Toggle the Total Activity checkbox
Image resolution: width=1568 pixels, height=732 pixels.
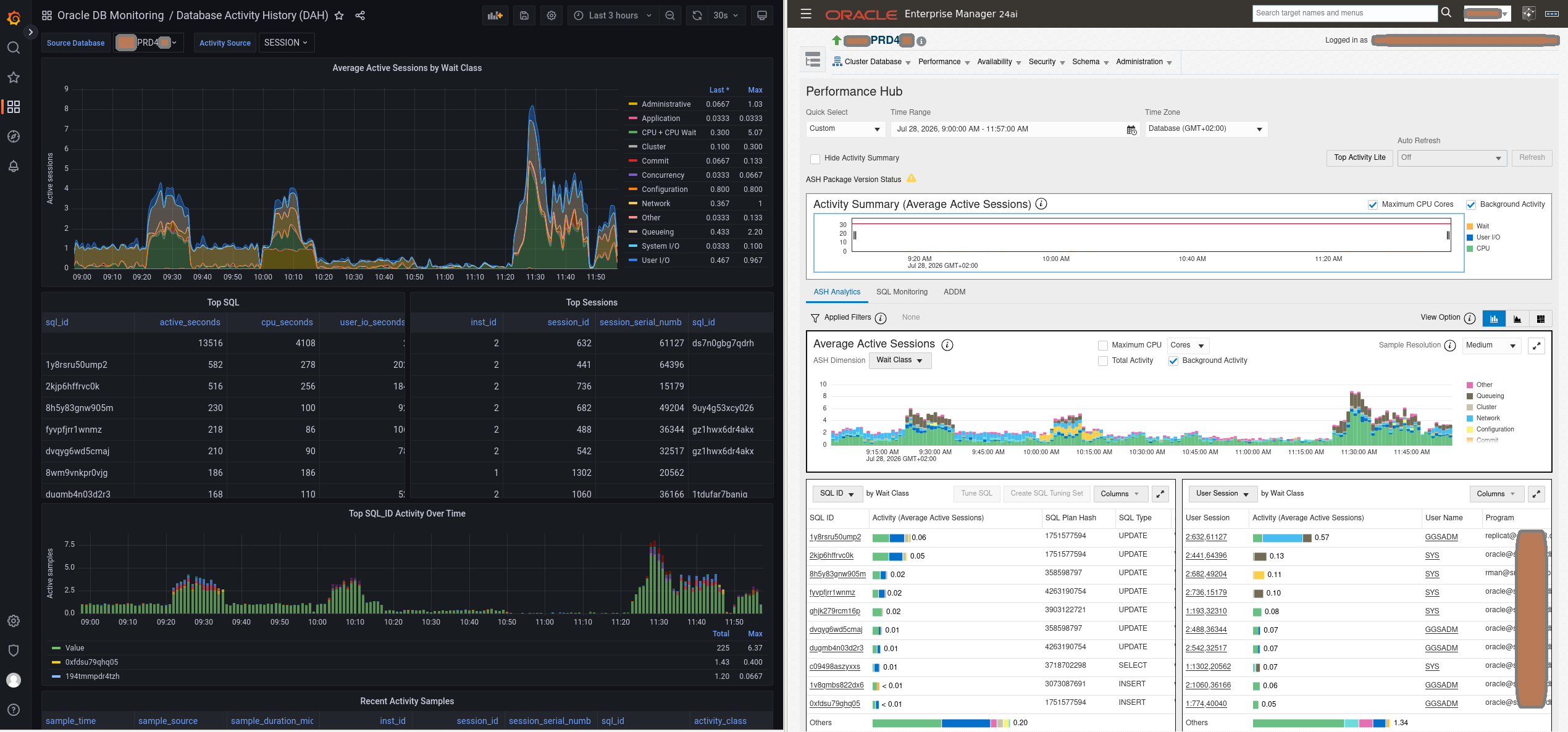pyautogui.click(x=1103, y=361)
